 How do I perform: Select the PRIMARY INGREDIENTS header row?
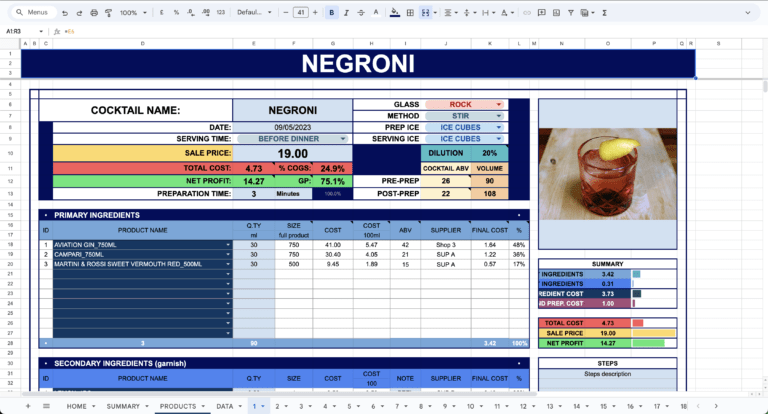284,215
